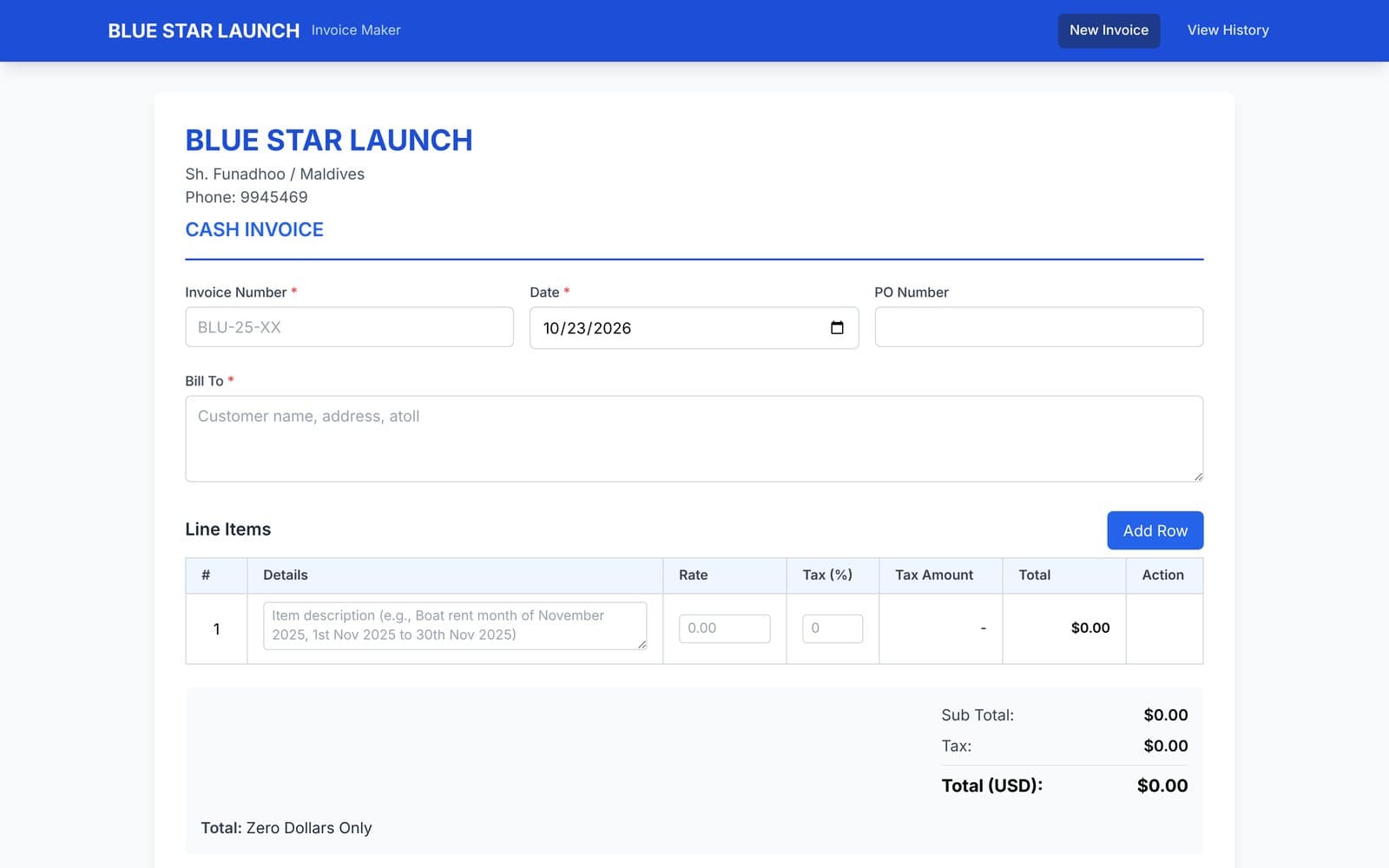Click the Sh. Funadhoo / Maldives address
Viewport: 1389px width, 868px height.
tap(274, 174)
